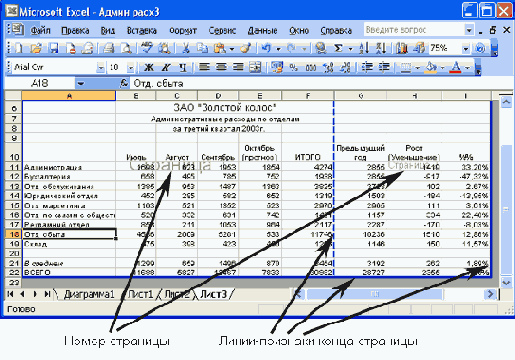The image size is (515, 360).
Task: Click the last-sheet tab navigation button
Action: 47,294
